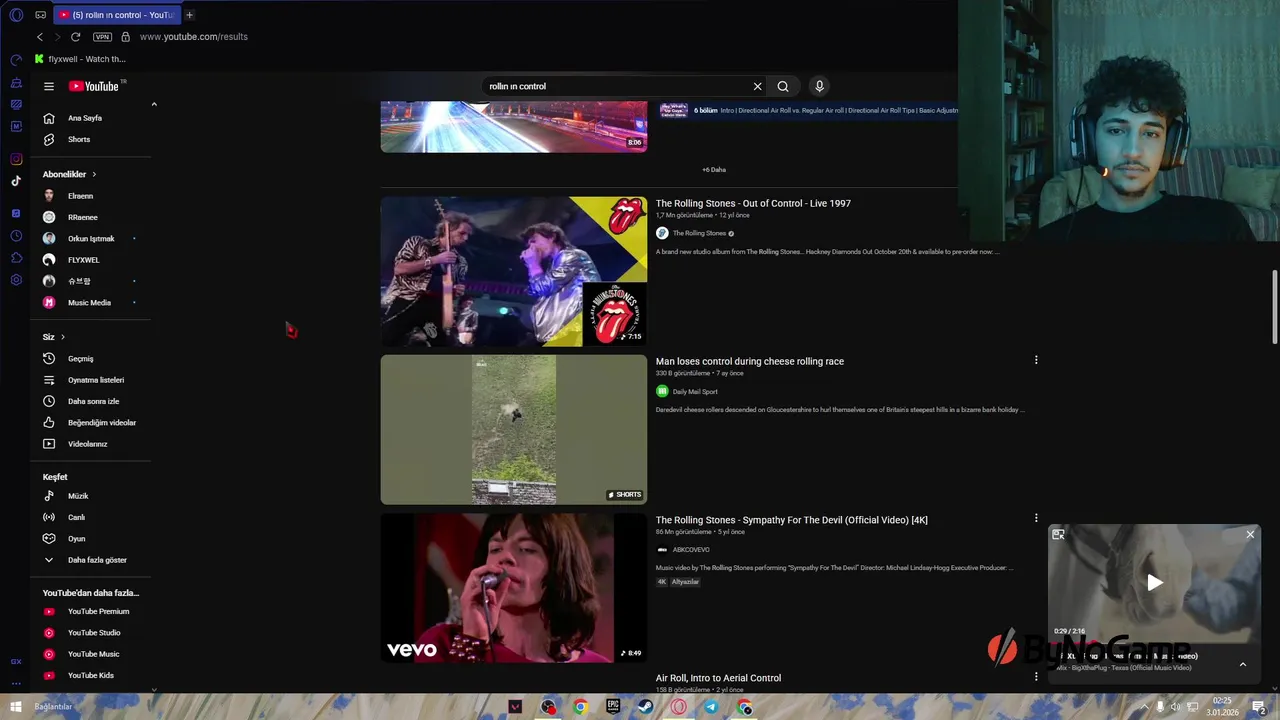Open FLYXWEL channel
The image size is (1280, 720).
(x=90, y=260)
